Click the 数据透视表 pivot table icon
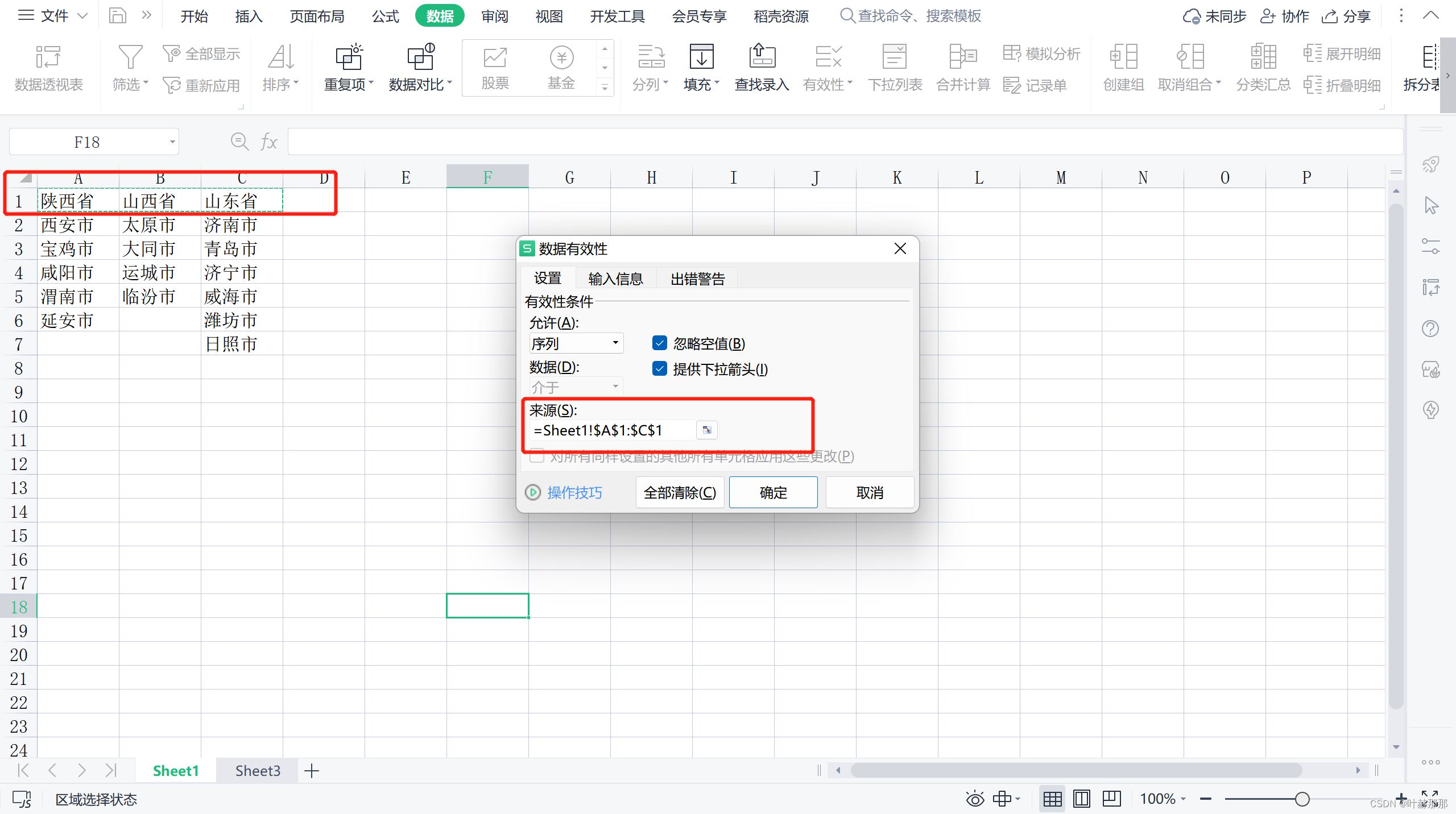Screen dimensions: 1456x814 click(x=48, y=57)
